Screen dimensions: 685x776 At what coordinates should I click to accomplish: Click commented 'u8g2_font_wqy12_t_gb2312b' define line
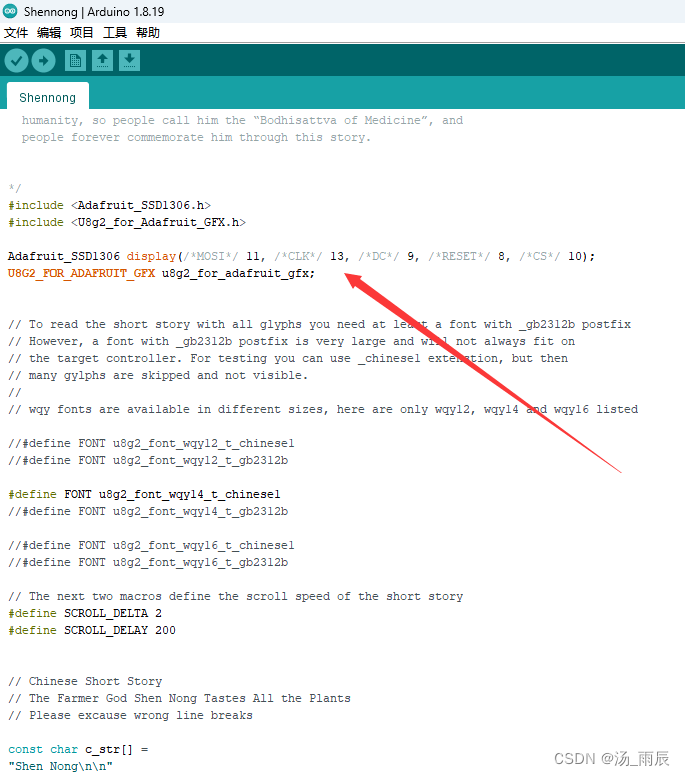(148, 460)
